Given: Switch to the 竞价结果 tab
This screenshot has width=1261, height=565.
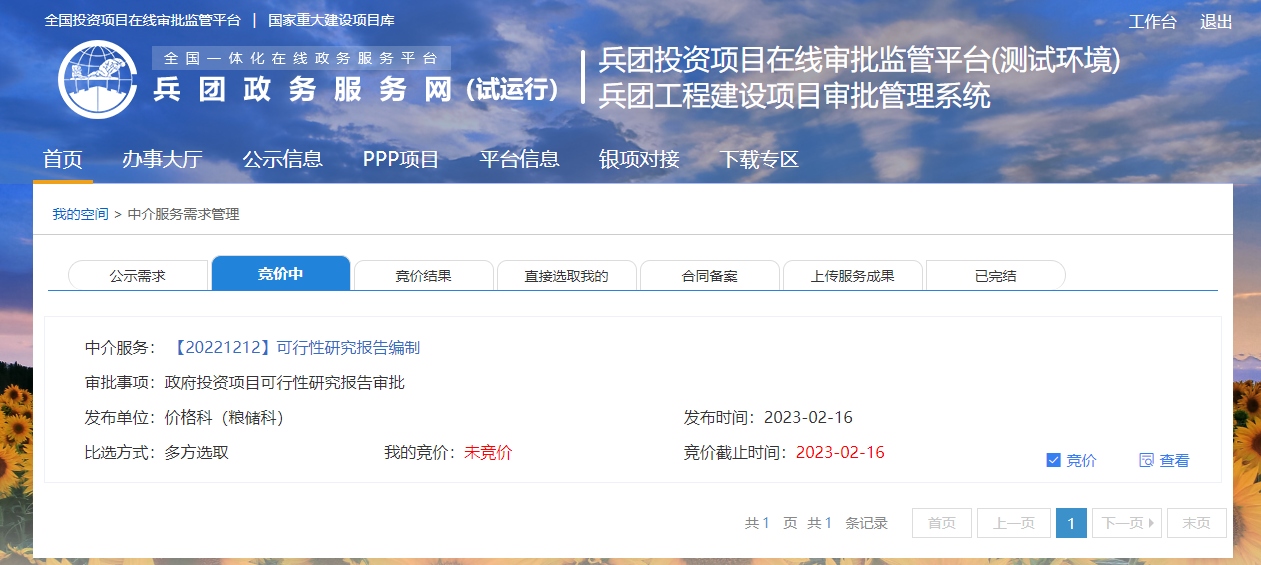Looking at the screenshot, I should [423, 276].
